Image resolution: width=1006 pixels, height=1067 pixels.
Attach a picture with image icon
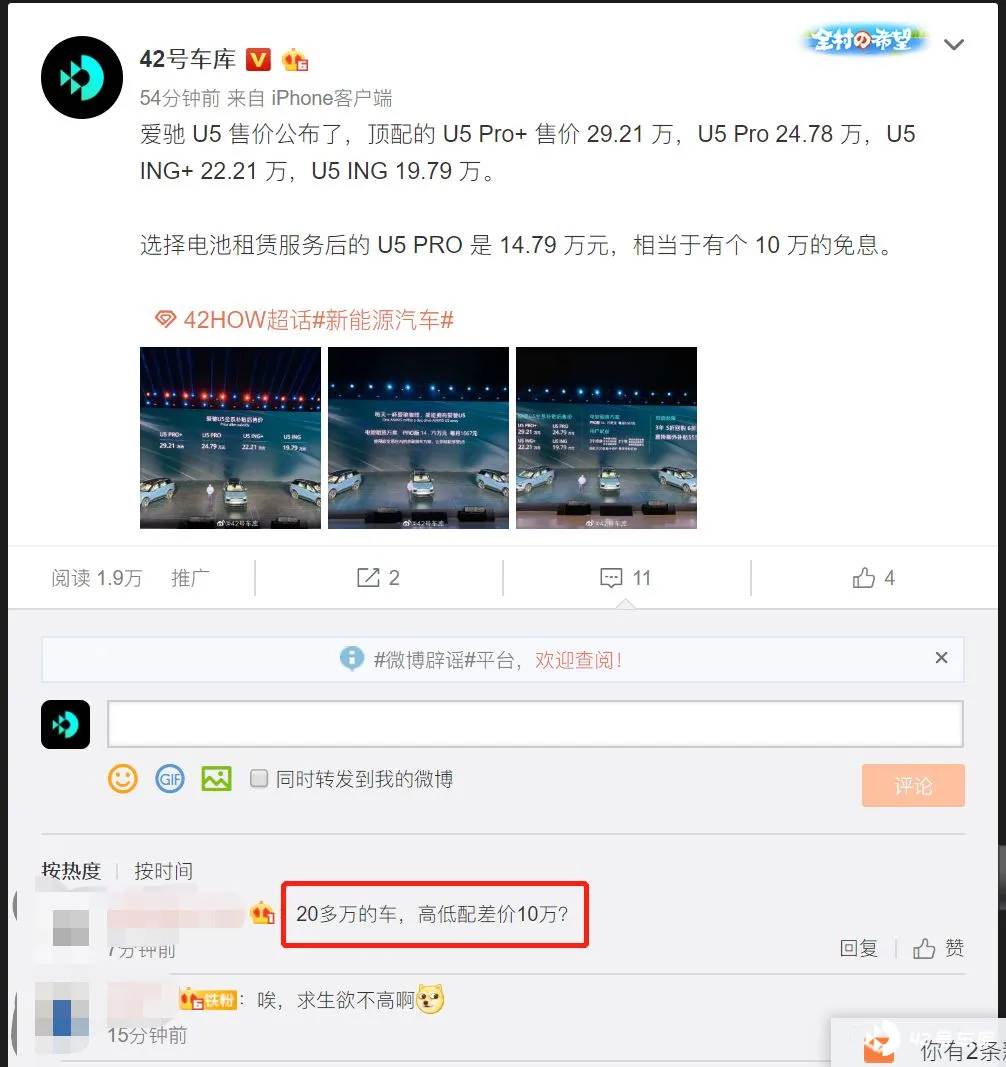(216, 778)
